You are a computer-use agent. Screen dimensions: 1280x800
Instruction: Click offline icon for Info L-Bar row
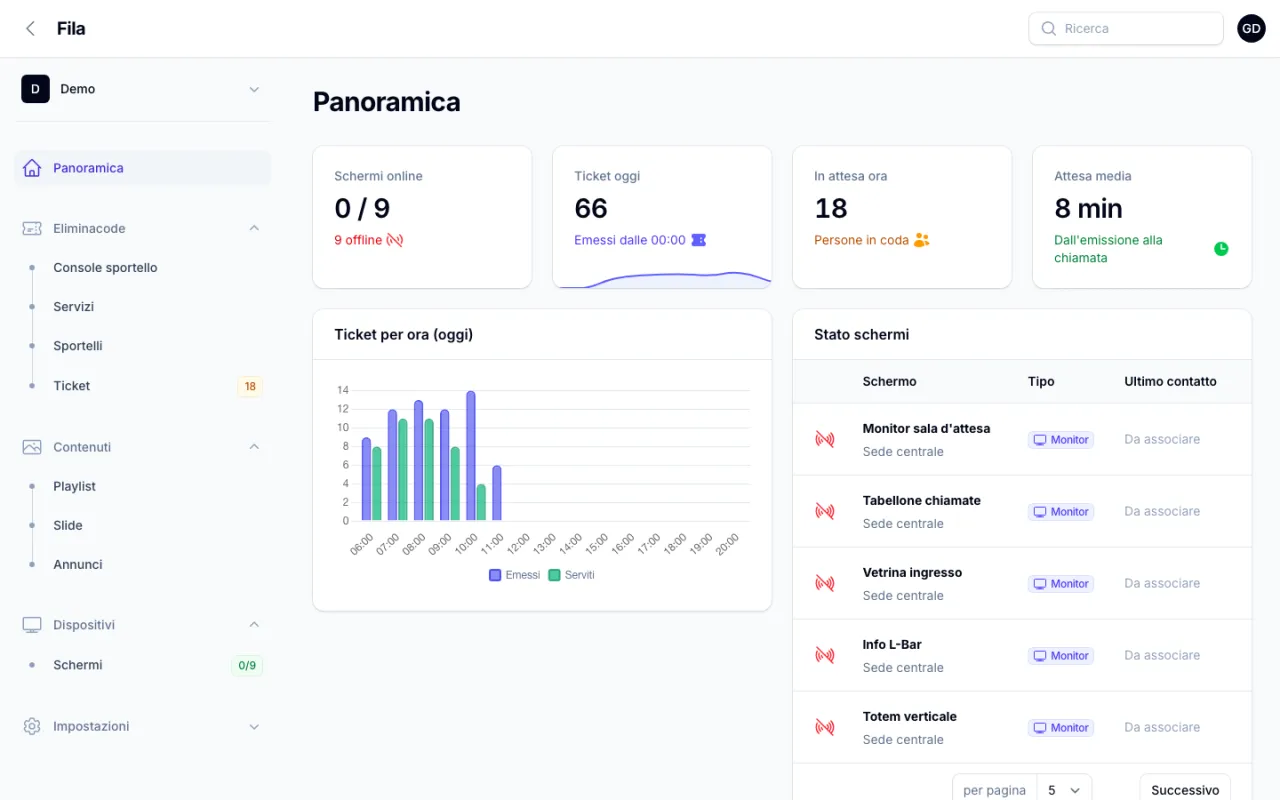pyautogui.click(x=825, y=655)
